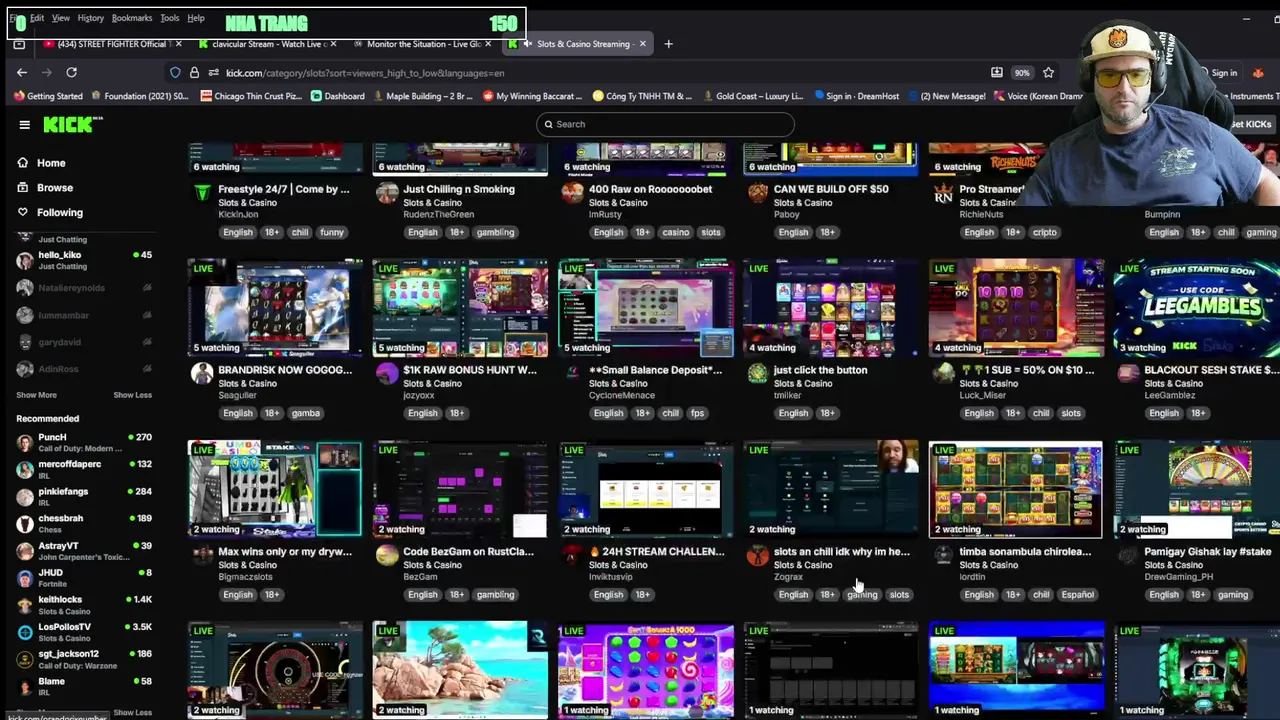Close the STREET FIGHTER Official tab
Image resolution: width=1280 pixels, height=720 pixels.
point(179,44)
